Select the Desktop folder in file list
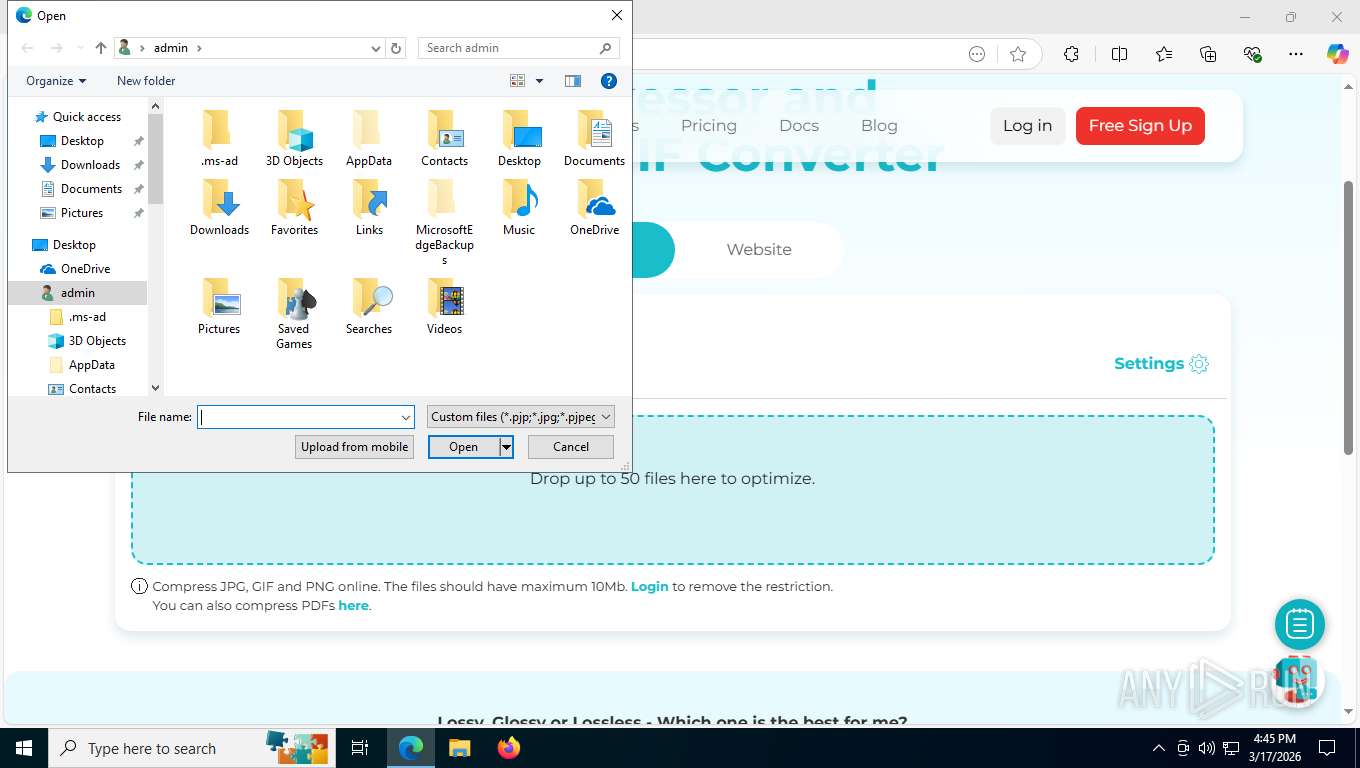 (x=519, y=138)
